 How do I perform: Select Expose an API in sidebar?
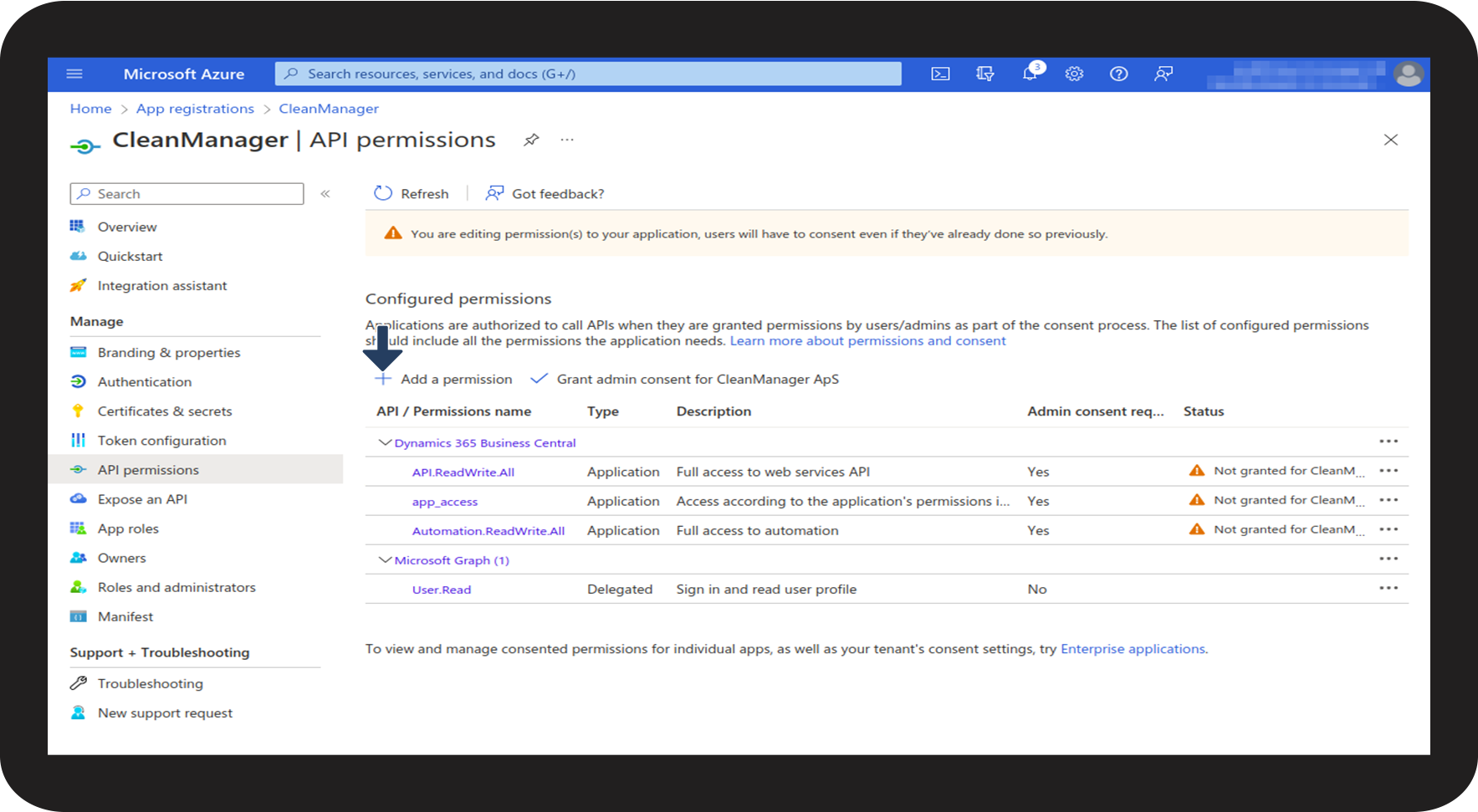pos(142,499)
